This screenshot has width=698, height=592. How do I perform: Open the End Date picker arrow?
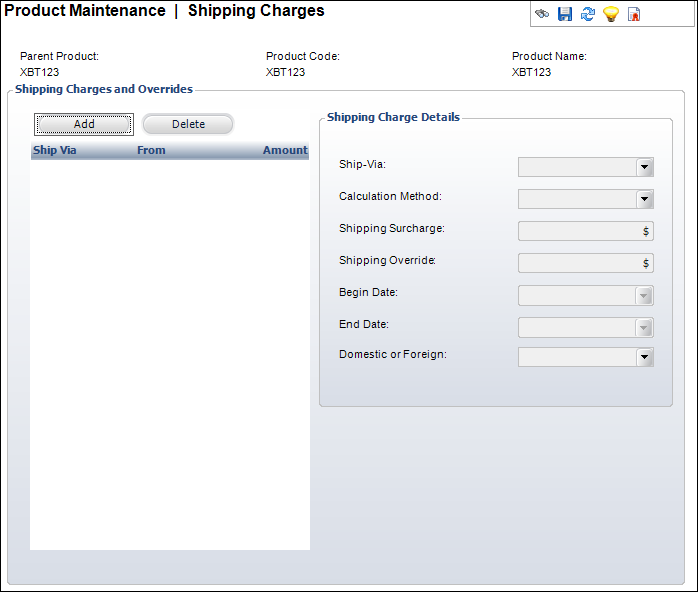pyautogui.click(x=644, y=328)
